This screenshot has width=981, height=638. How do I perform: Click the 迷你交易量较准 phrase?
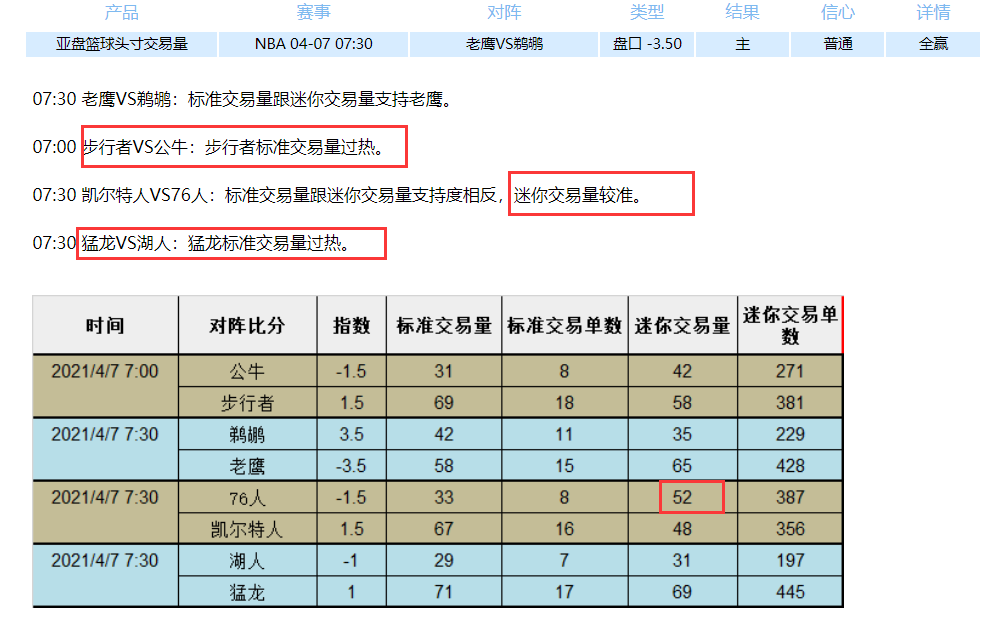coord(577,195)
